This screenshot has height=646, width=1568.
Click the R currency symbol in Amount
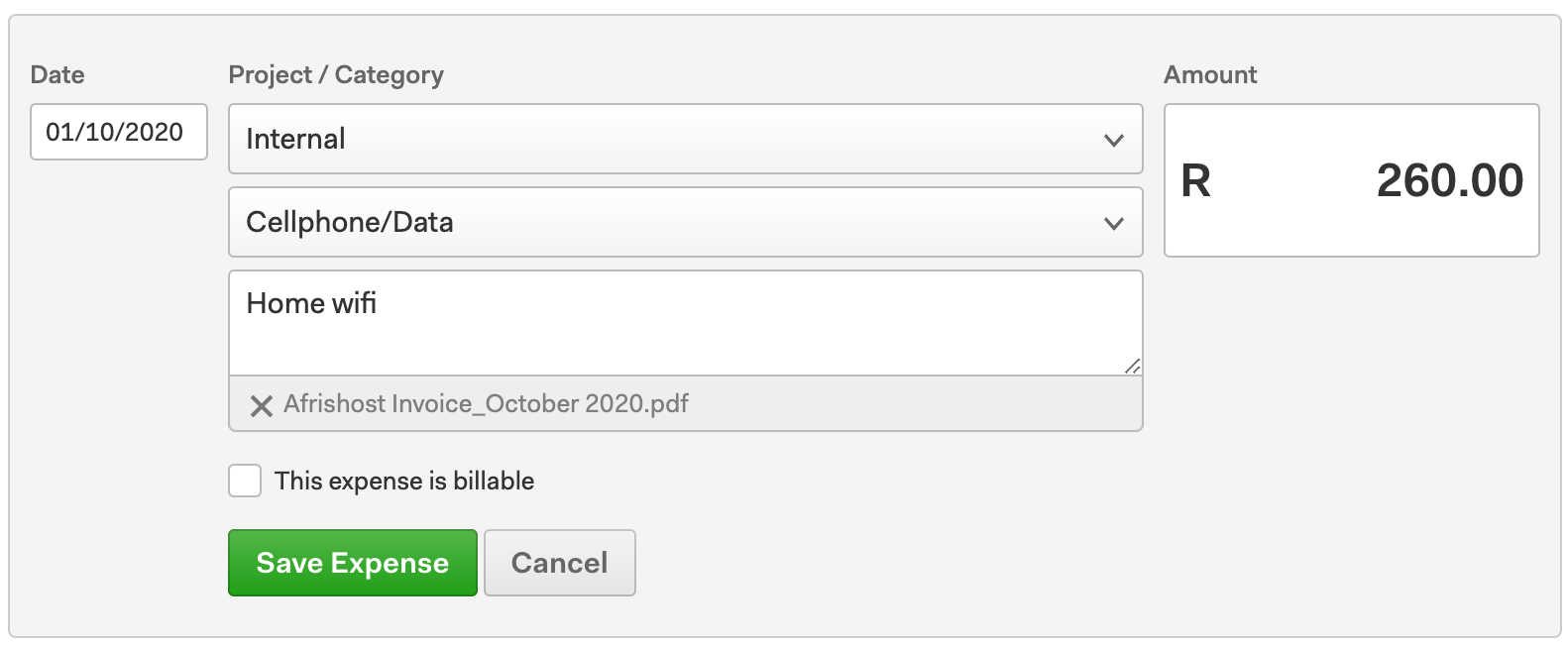[1196, 181]
